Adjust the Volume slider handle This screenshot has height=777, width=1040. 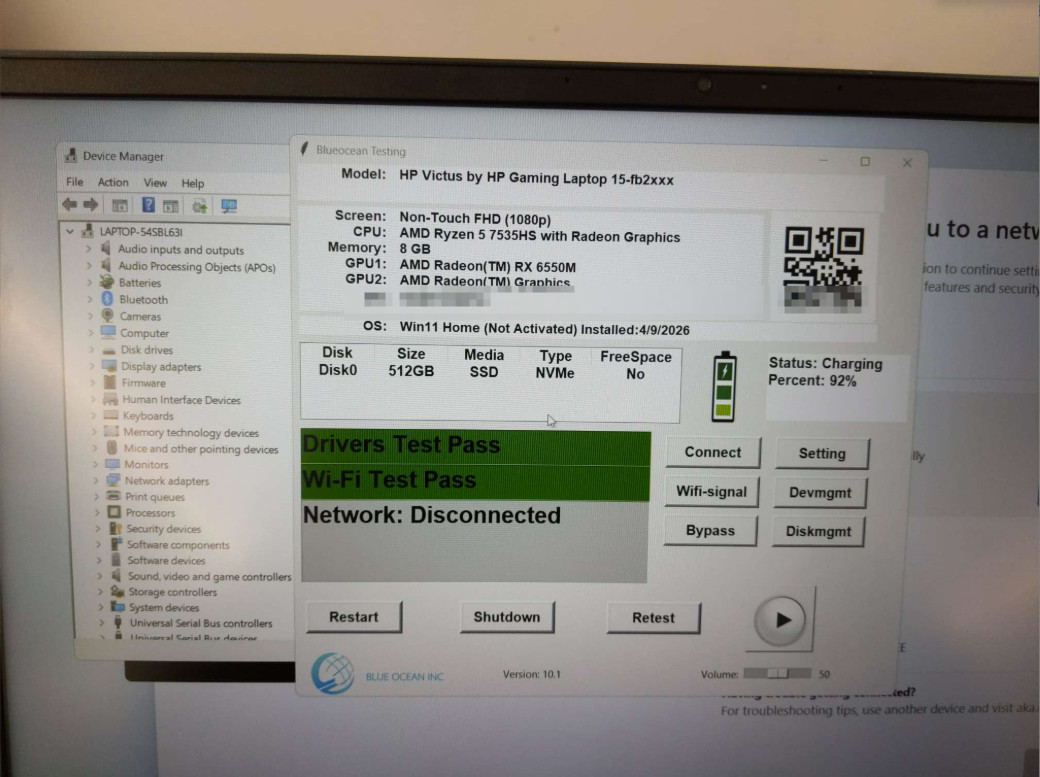(x=778, y=673)
